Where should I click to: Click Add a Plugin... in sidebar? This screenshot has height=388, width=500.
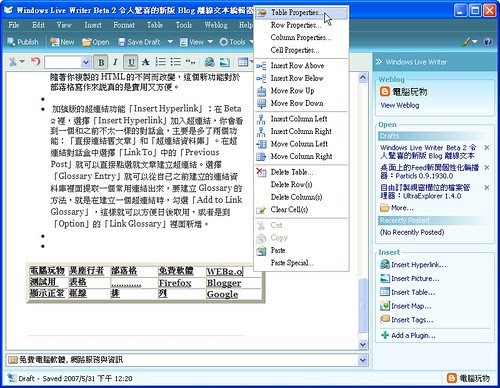click(x=408, y=335)
